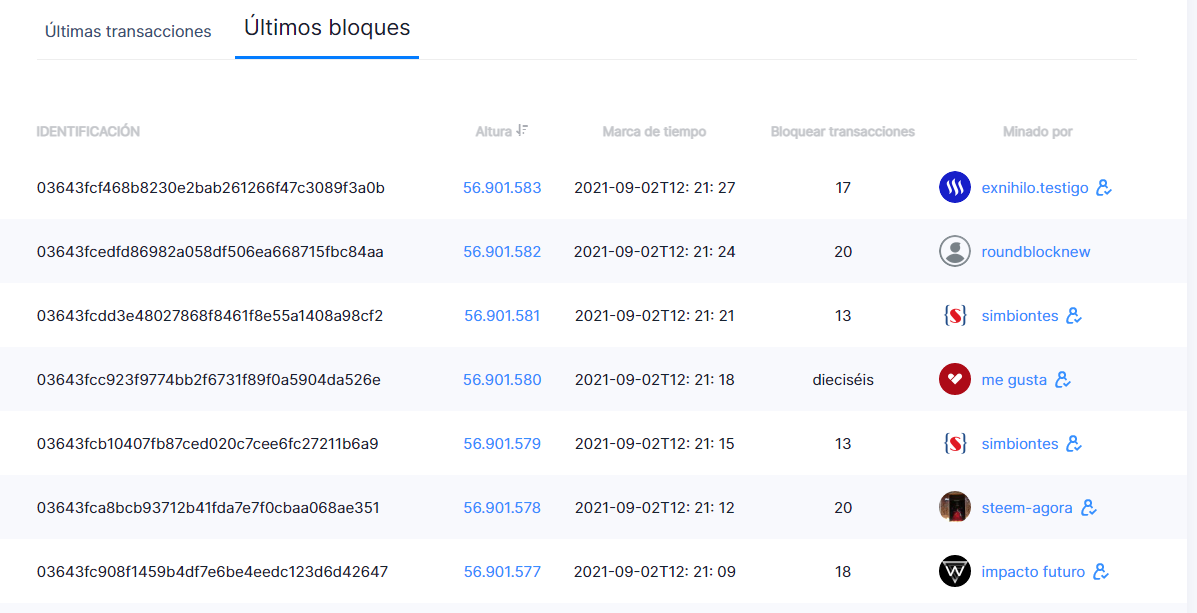
Task: Click timestamp 2021-09-02T12: 21: 27
Action: (x=654, y=188)
